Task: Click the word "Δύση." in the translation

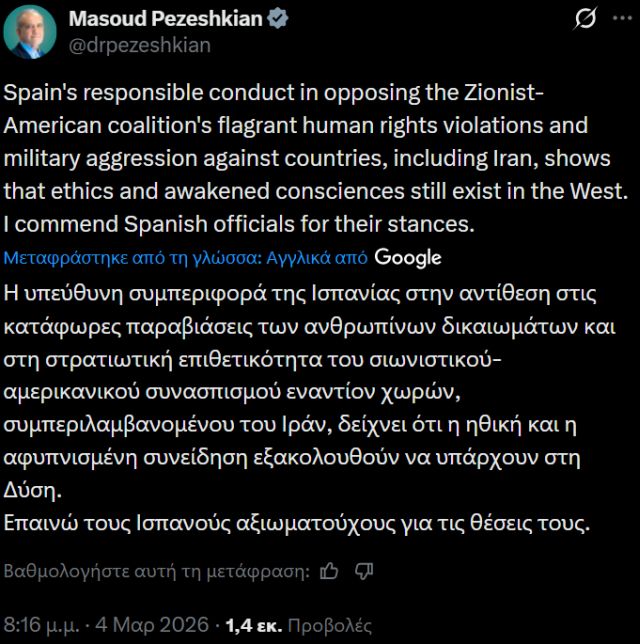Action: (x=34, y=490)
